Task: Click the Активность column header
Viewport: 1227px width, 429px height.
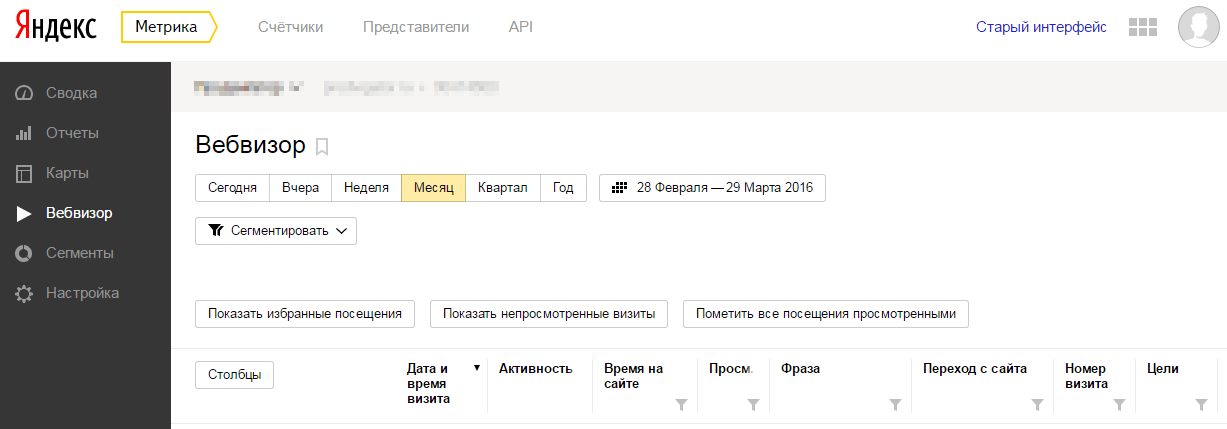Action: pos(535,369)
